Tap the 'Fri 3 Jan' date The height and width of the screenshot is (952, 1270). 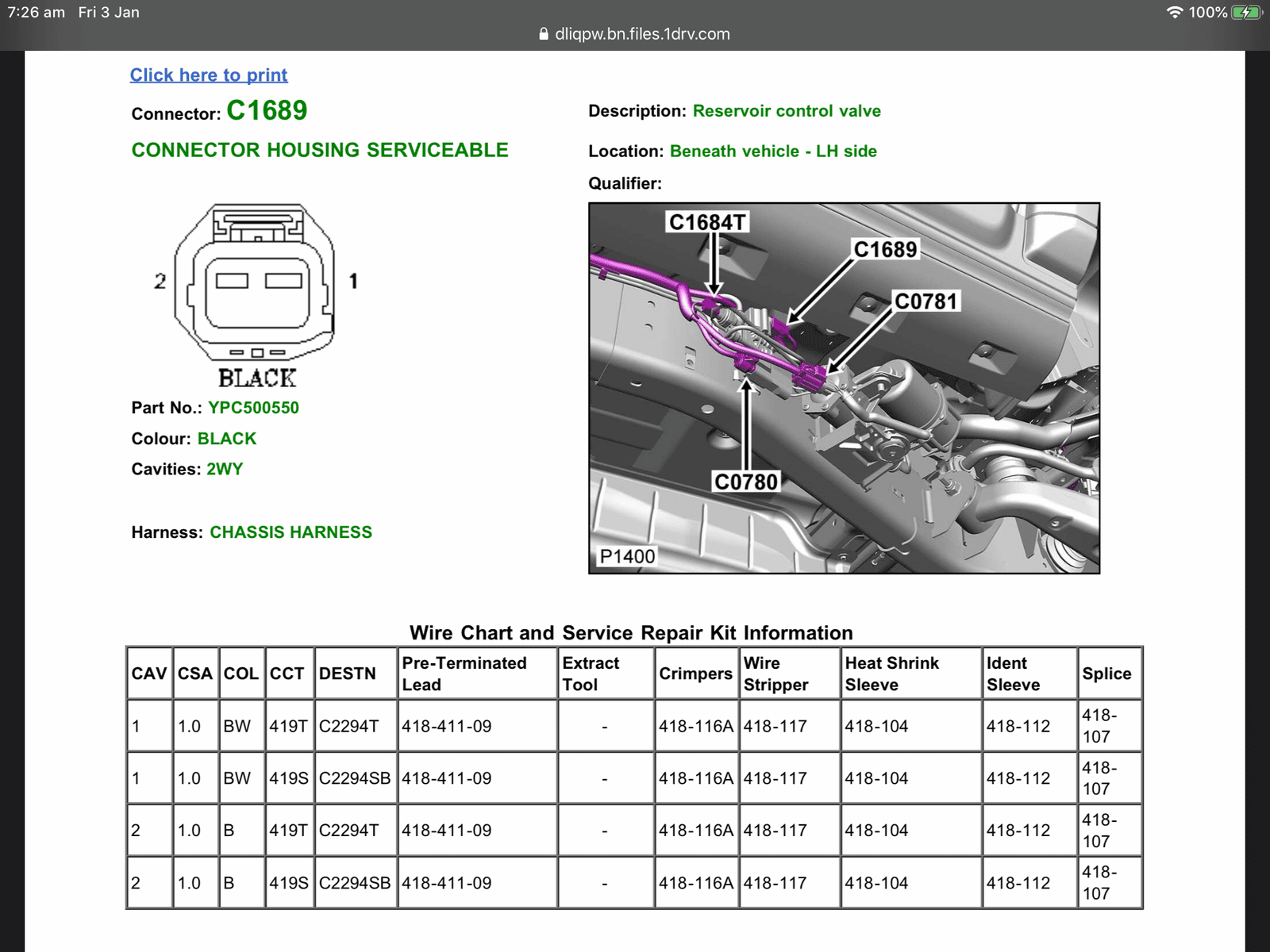109,13
